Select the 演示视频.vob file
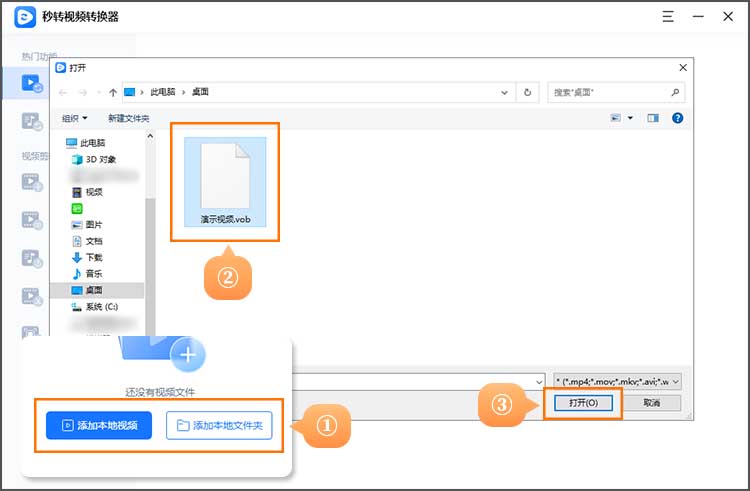The width and height of the screenshot is (750, 491). click(x=225, y=182)
